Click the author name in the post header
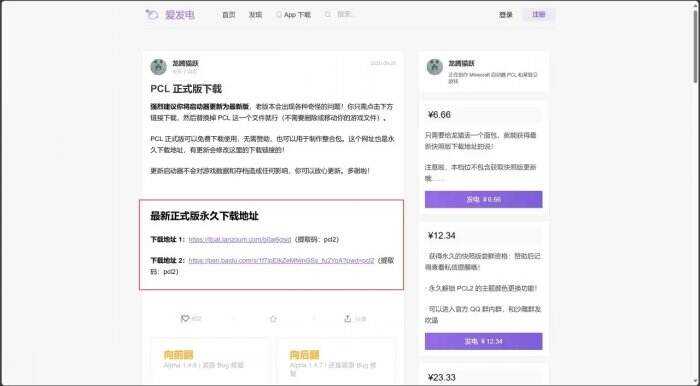This screenshot has width=700, height=386. tap(186, 63)
